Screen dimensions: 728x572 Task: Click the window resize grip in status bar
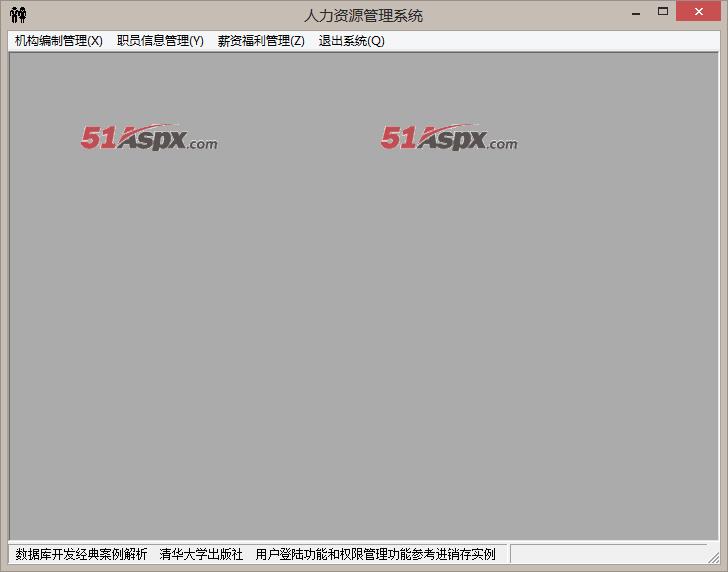pyautogui.click(x=714, y=557)
